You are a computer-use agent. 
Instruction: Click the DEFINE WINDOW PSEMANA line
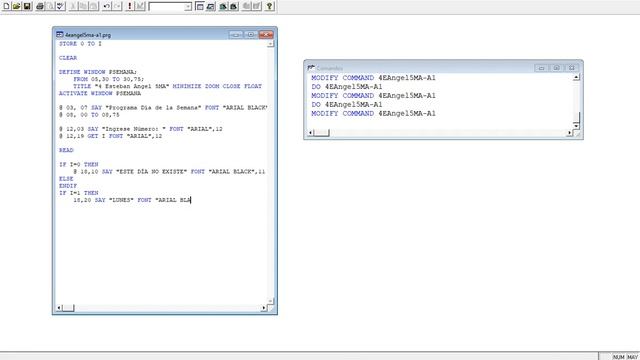coord(98,72)
